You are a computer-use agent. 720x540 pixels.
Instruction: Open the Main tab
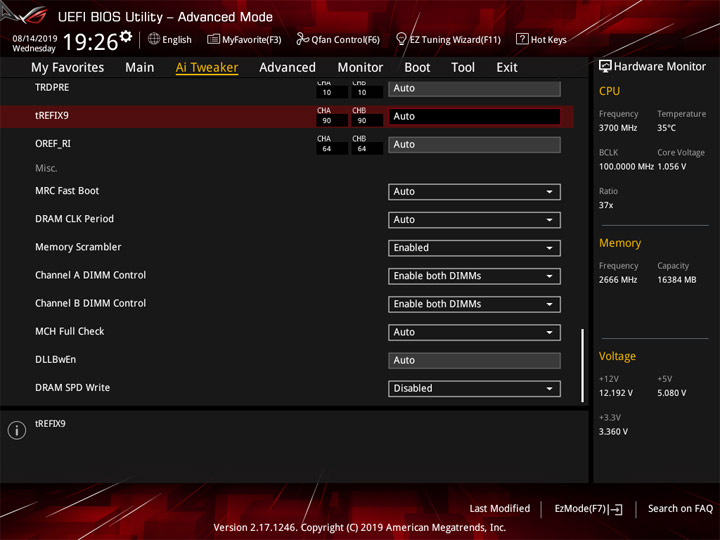click(x=140, y=68)
